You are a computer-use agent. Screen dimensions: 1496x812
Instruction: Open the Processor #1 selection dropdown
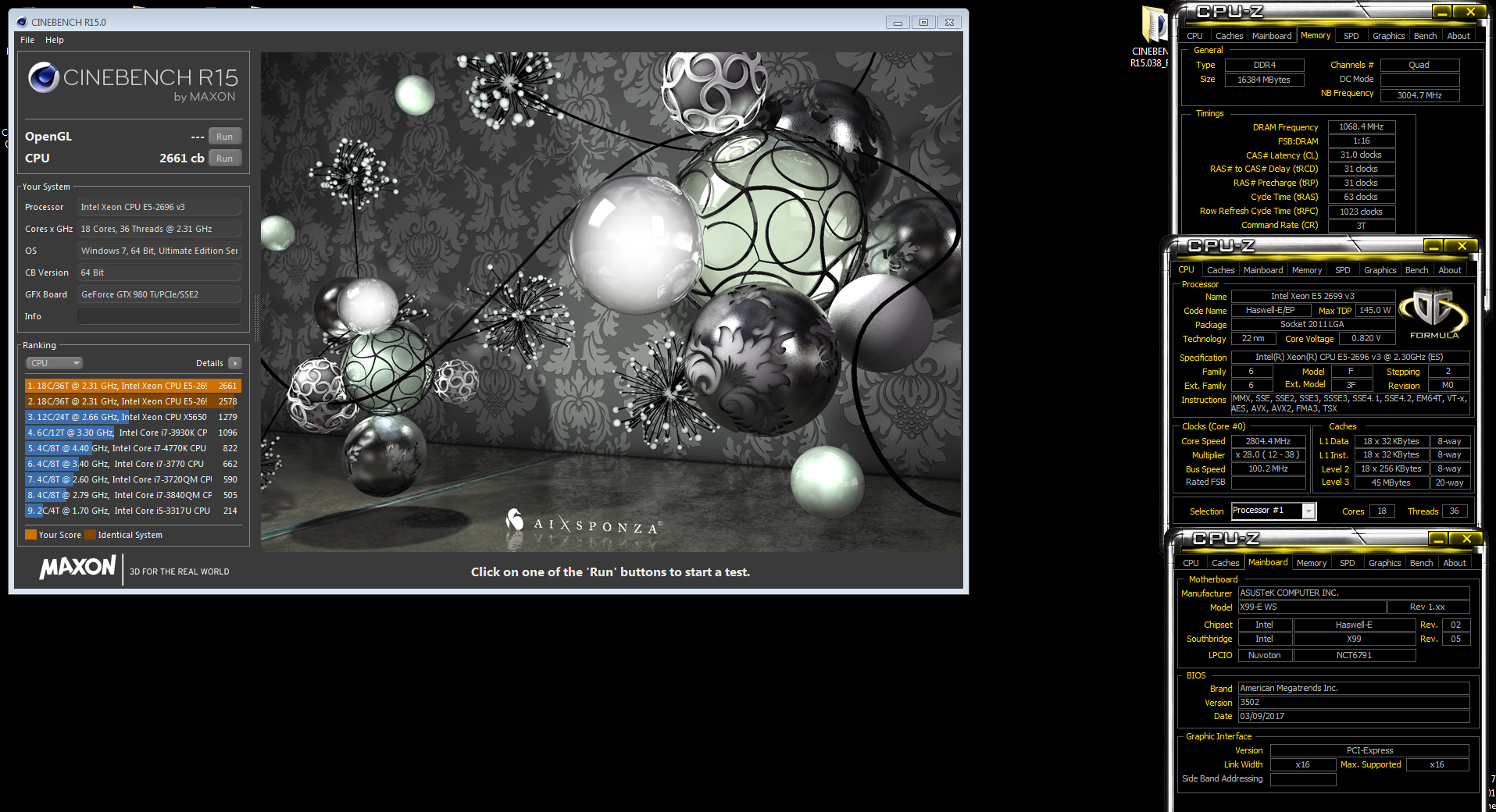[x=1273, y=511]
